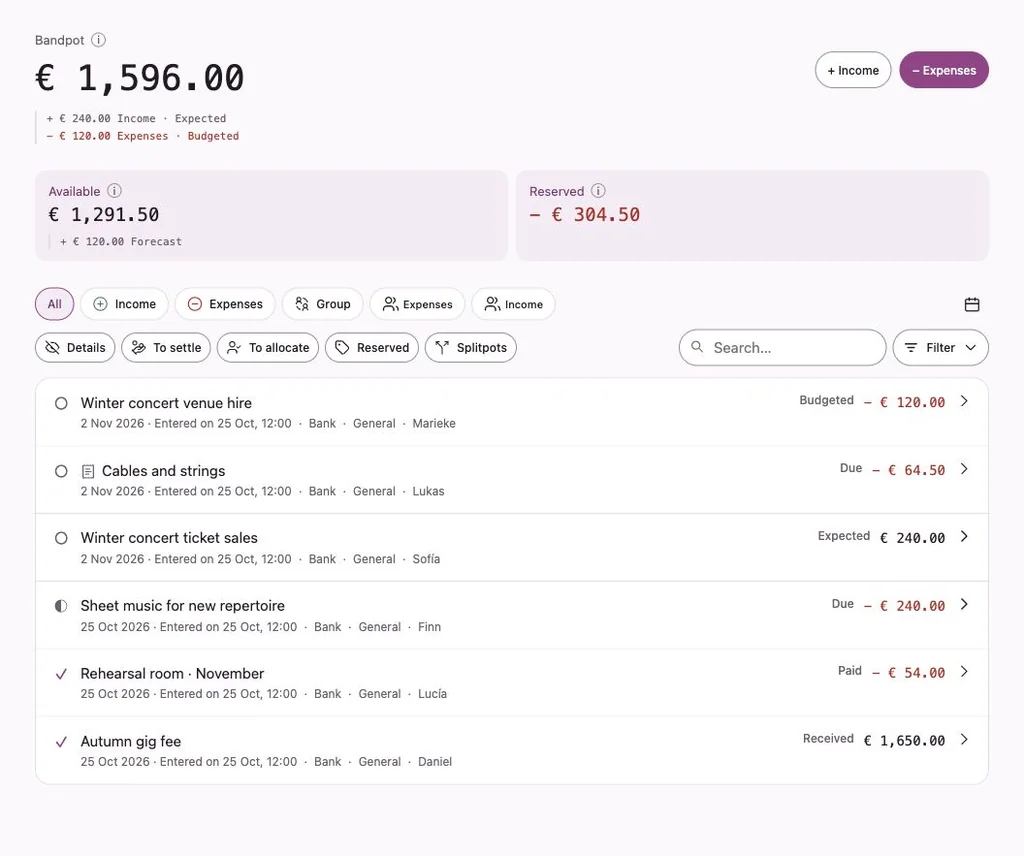Click the Search input field
The image size is (1024, 856).
click(782, 347)
